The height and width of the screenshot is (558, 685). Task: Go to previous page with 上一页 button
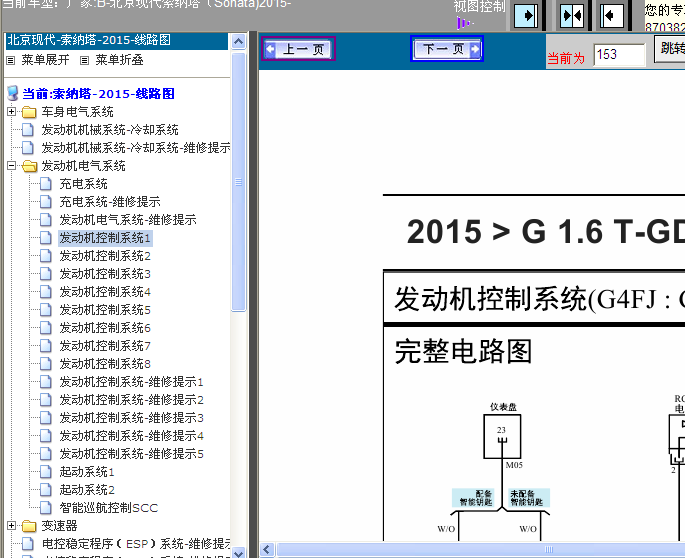(298, 49)
